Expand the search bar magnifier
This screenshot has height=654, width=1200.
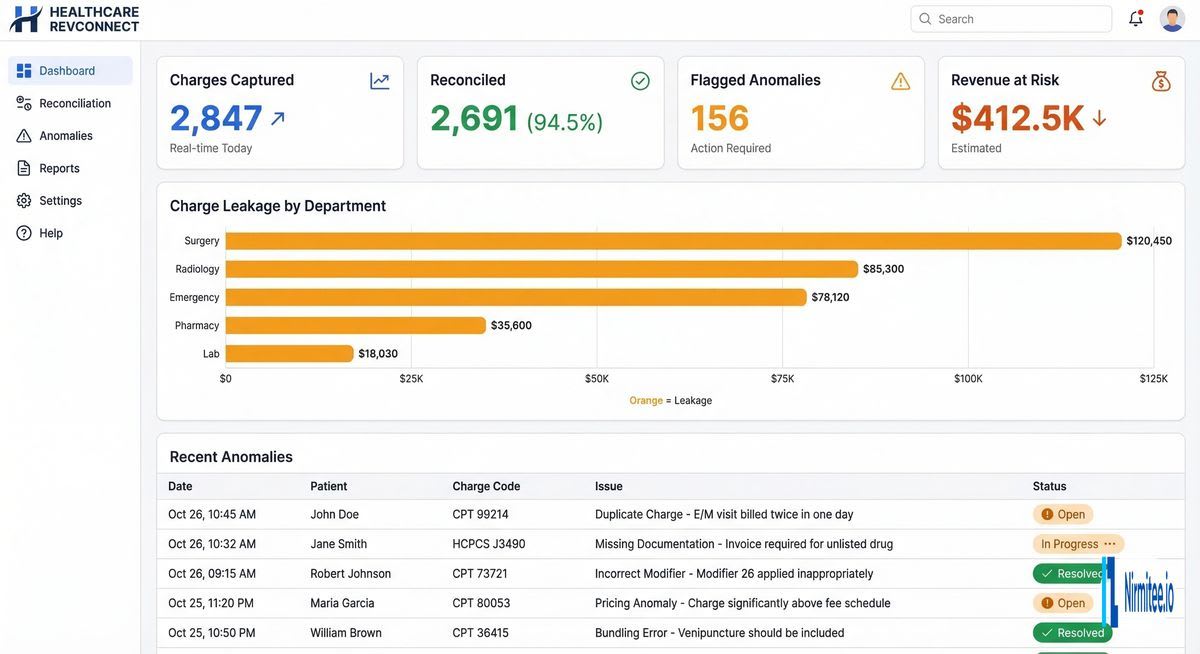[925, 18]
